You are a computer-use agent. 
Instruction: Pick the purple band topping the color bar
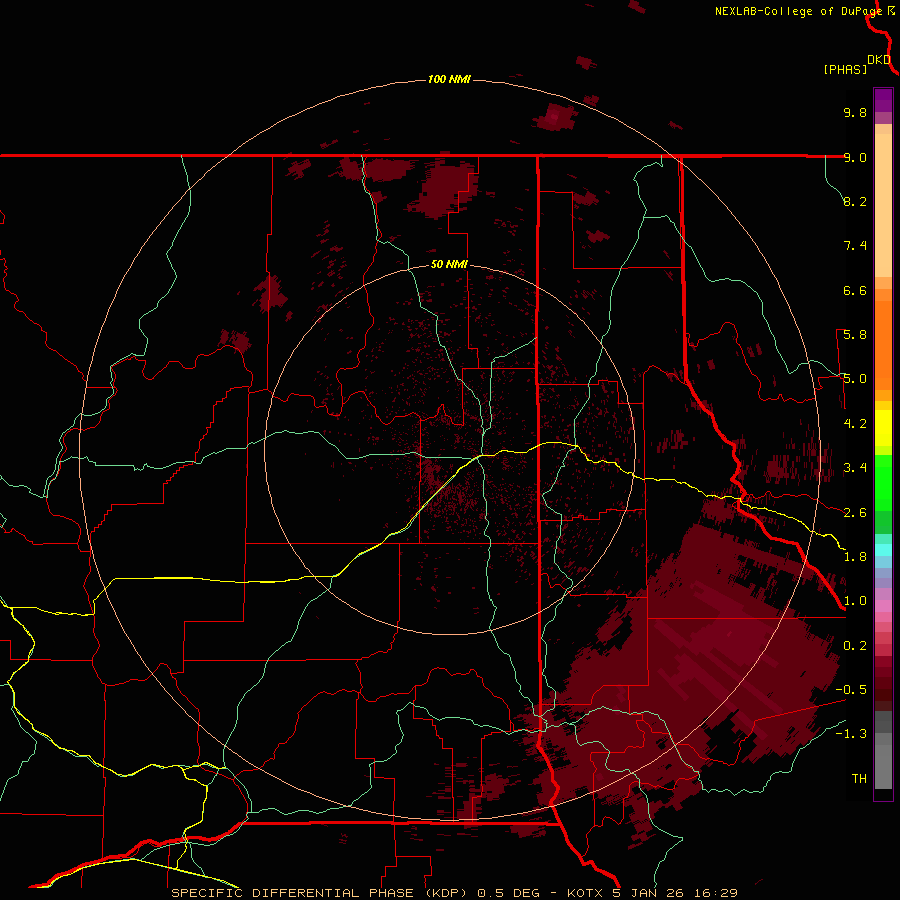pyautogui.click(x=883, y=100)
